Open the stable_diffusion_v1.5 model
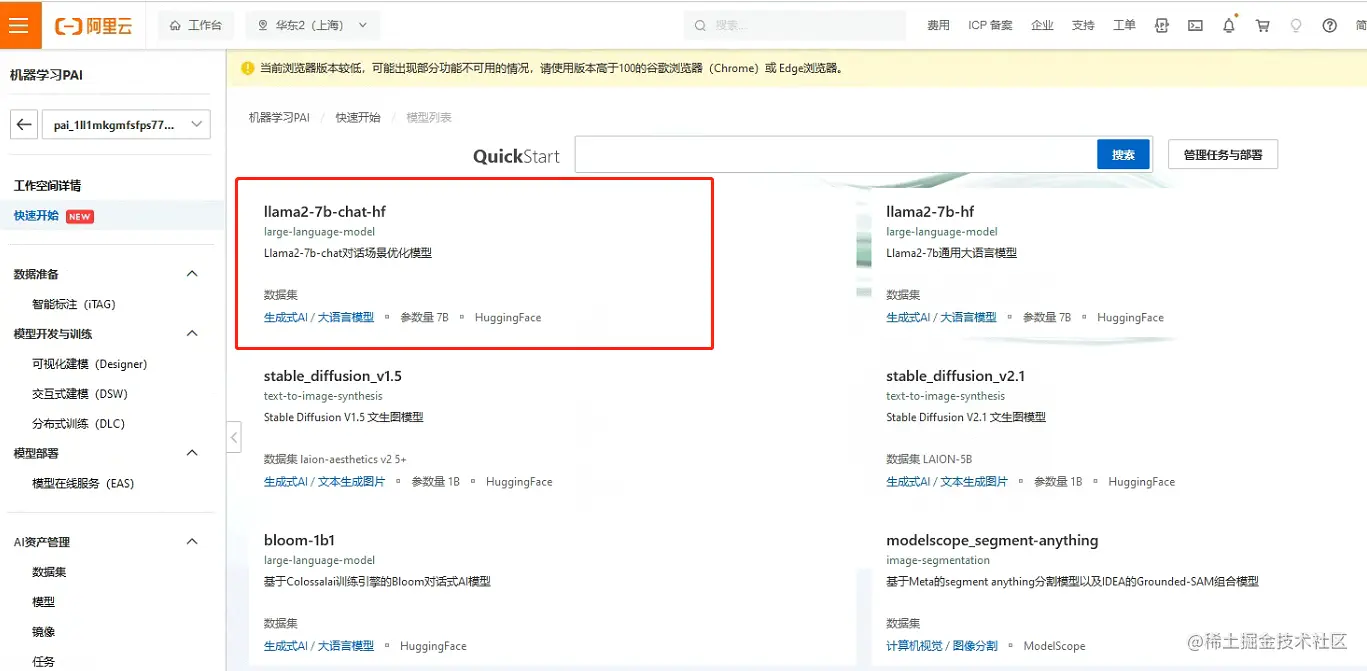 click(333, 376)
